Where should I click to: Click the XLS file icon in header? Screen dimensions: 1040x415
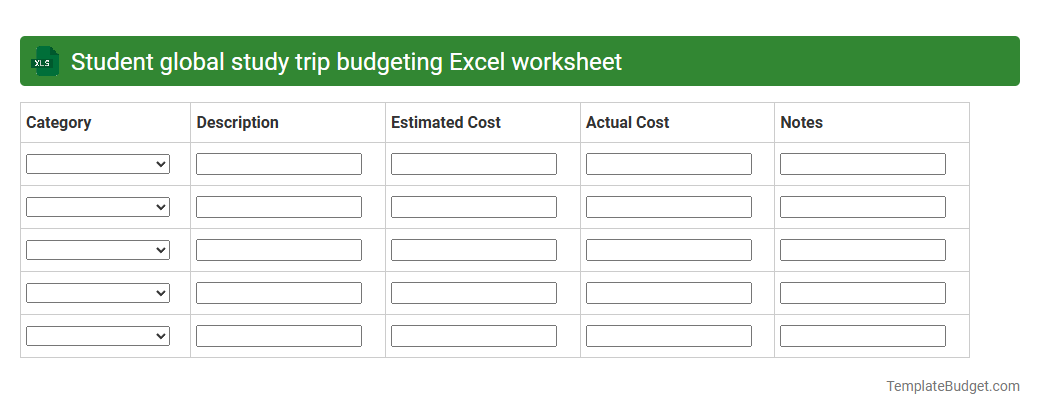click(x=44, y=62)
